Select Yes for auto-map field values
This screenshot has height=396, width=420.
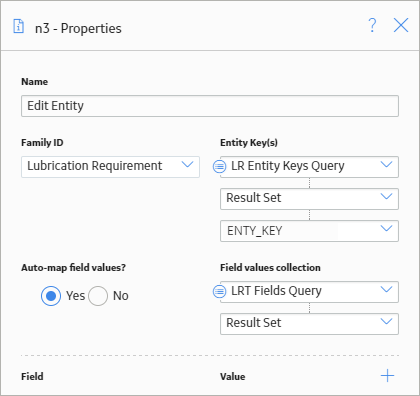pyautogui.click(x=51, y=296)
